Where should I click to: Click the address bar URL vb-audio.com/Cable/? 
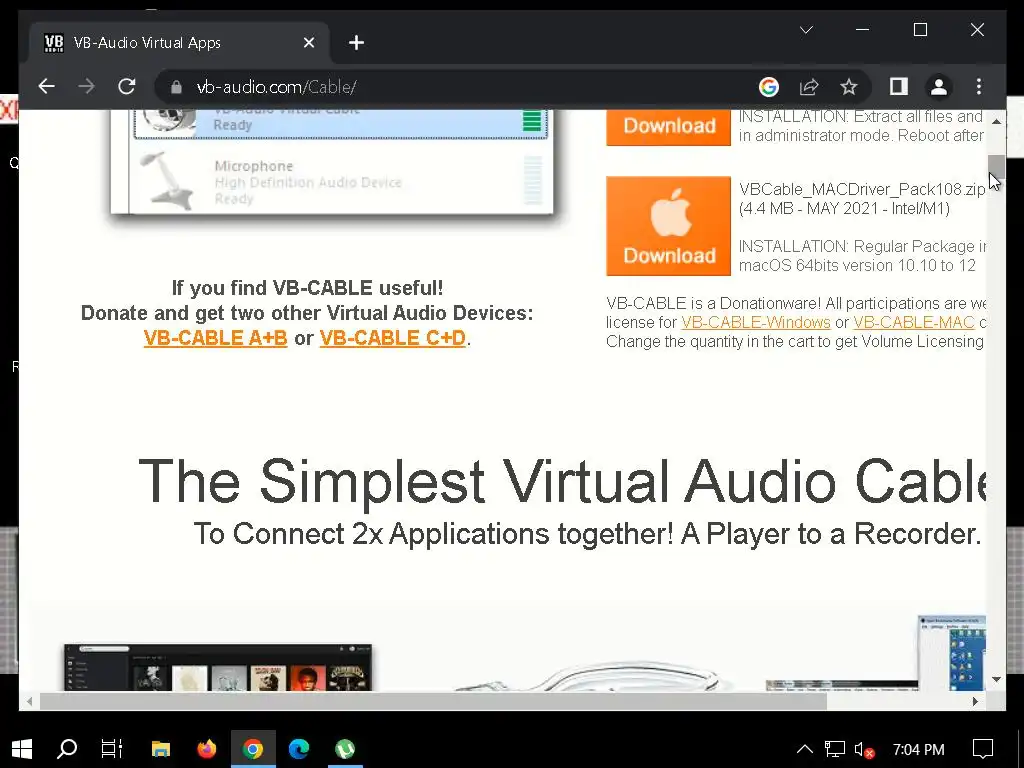(x=276, y=87)
